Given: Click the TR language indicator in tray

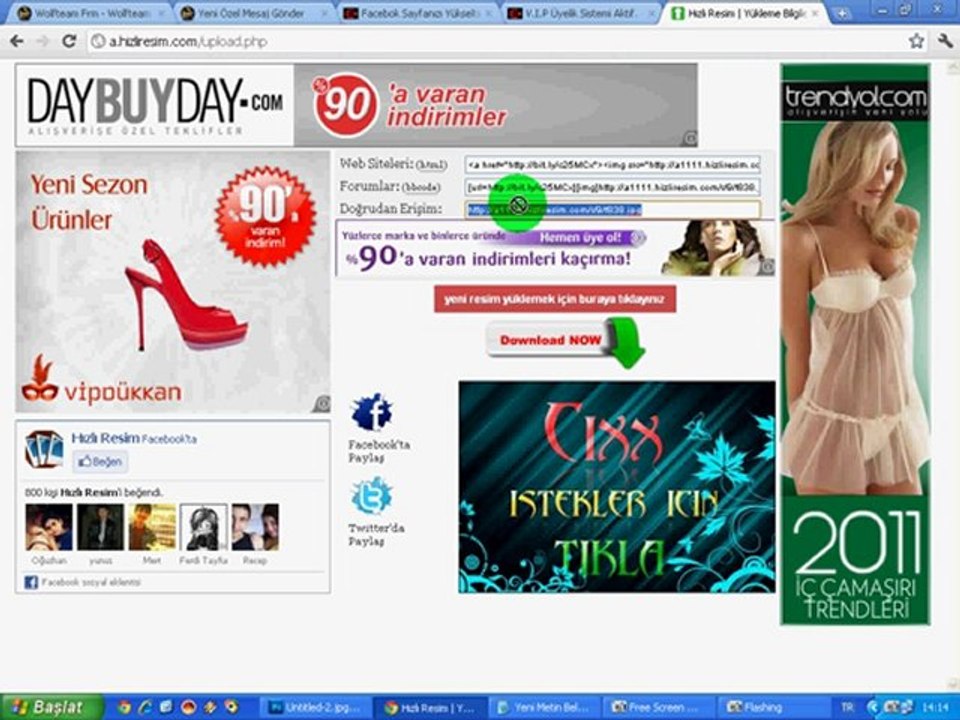Looking at the screenshot, I should point(847,708).
